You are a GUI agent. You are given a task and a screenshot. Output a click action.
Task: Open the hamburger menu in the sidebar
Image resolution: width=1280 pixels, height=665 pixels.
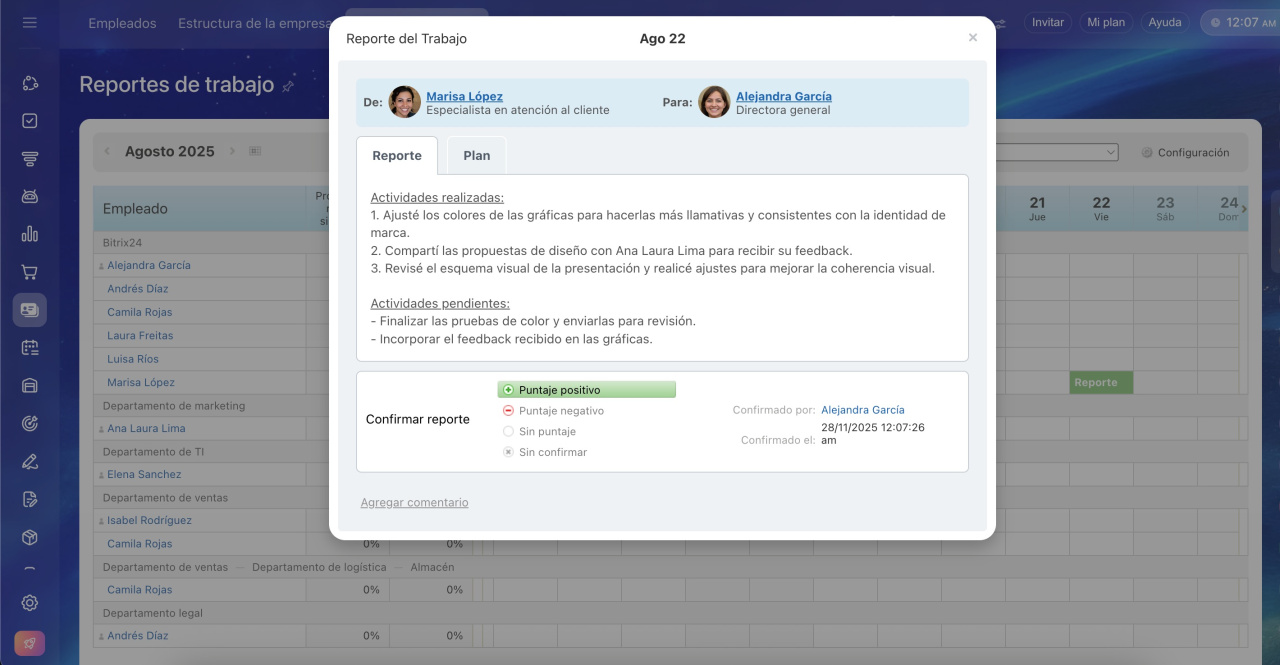pyautogui.click(x=29, y=22)
